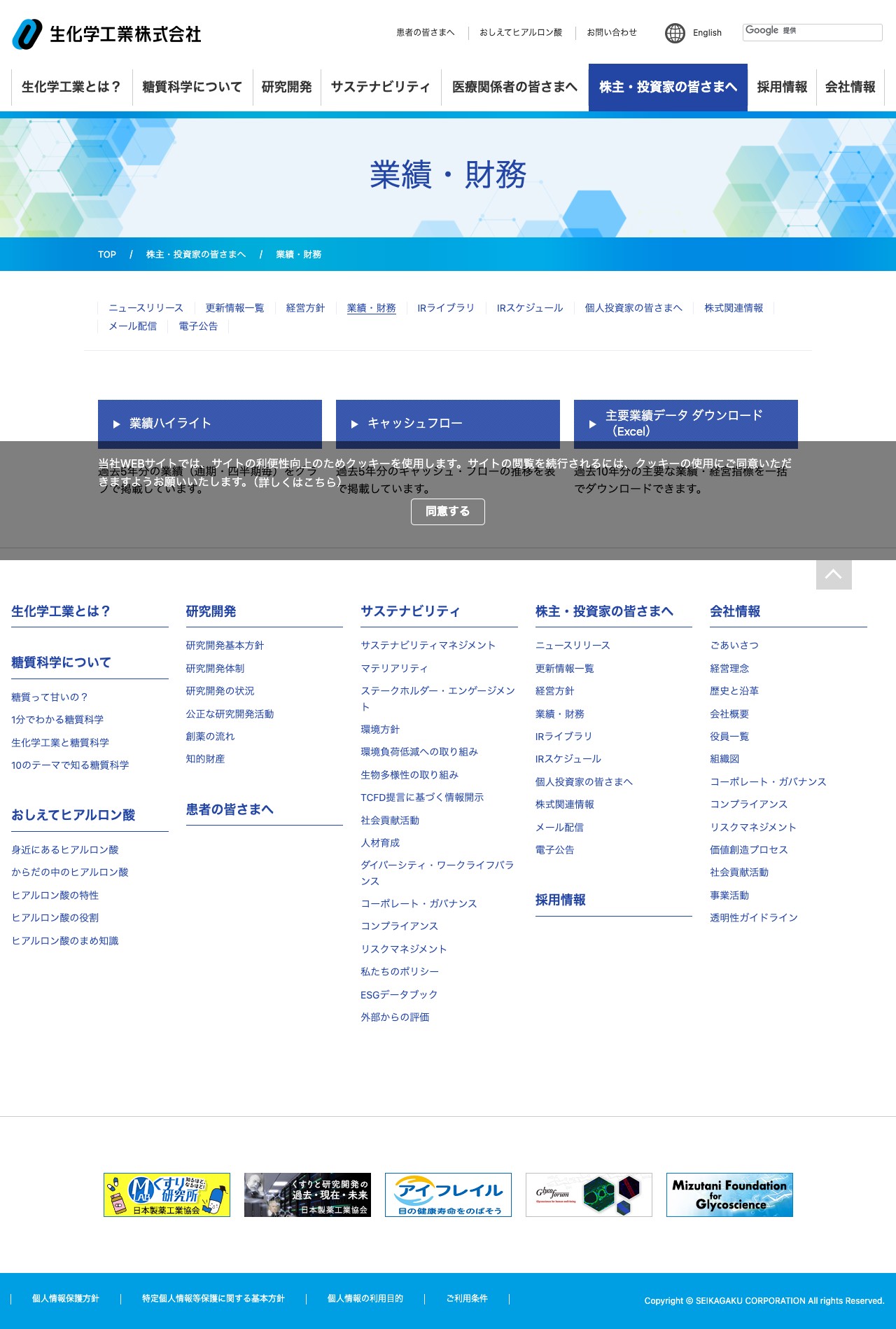Viewport: 896px width, 1329px height.
Task: Click TOP in the breadcrumb
Action: point(107,254)
